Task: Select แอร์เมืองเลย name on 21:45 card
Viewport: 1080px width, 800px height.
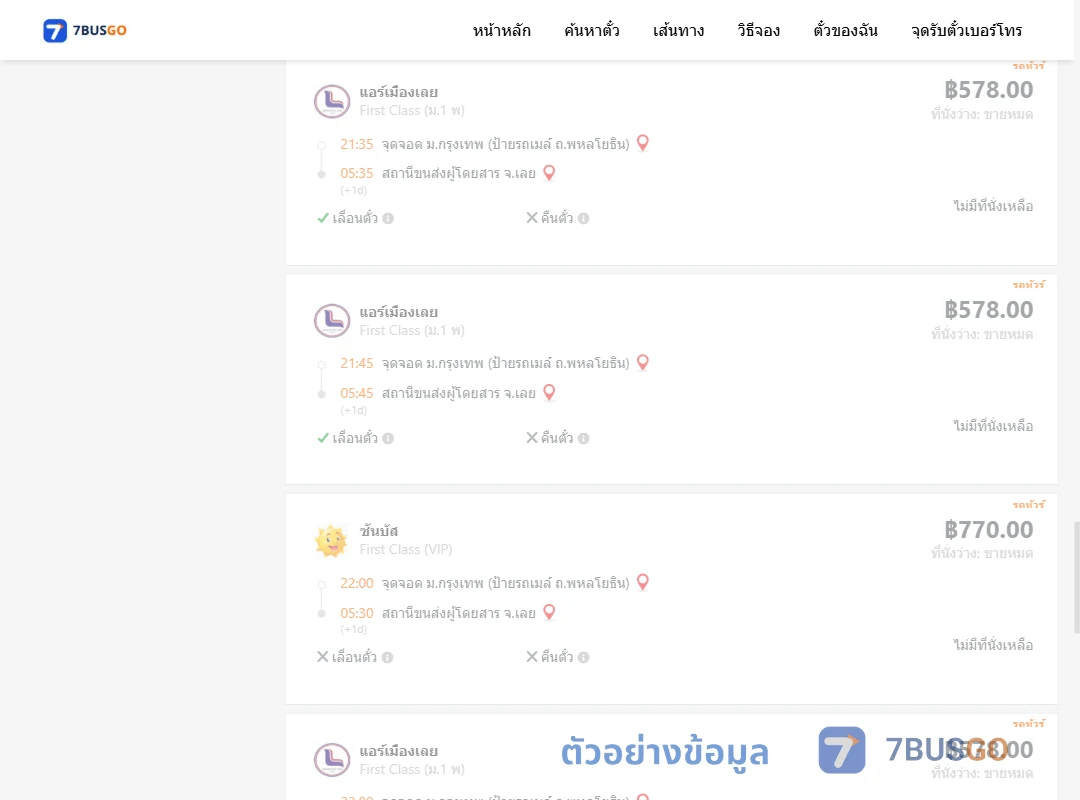Action: tap(398, 311)
